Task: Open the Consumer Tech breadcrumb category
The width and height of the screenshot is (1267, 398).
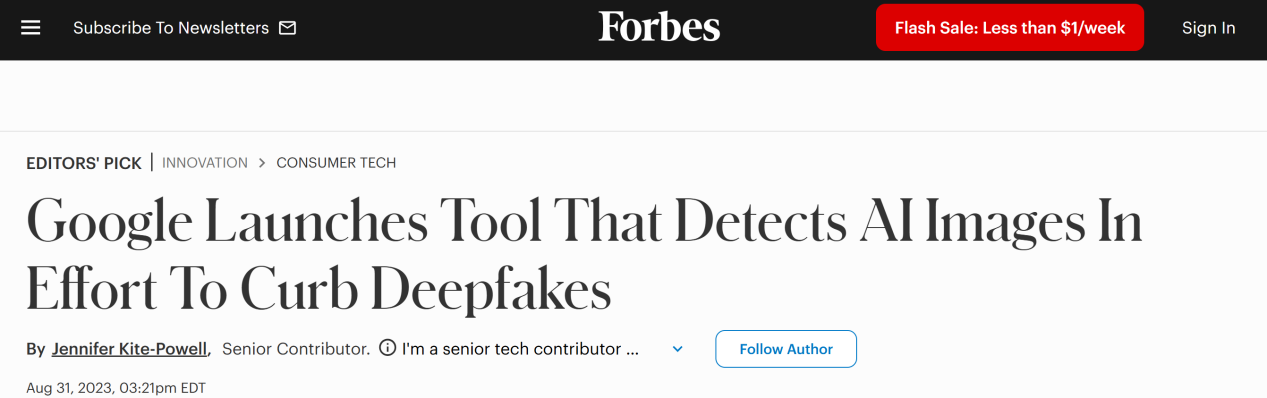Action: tap(336, 163)
